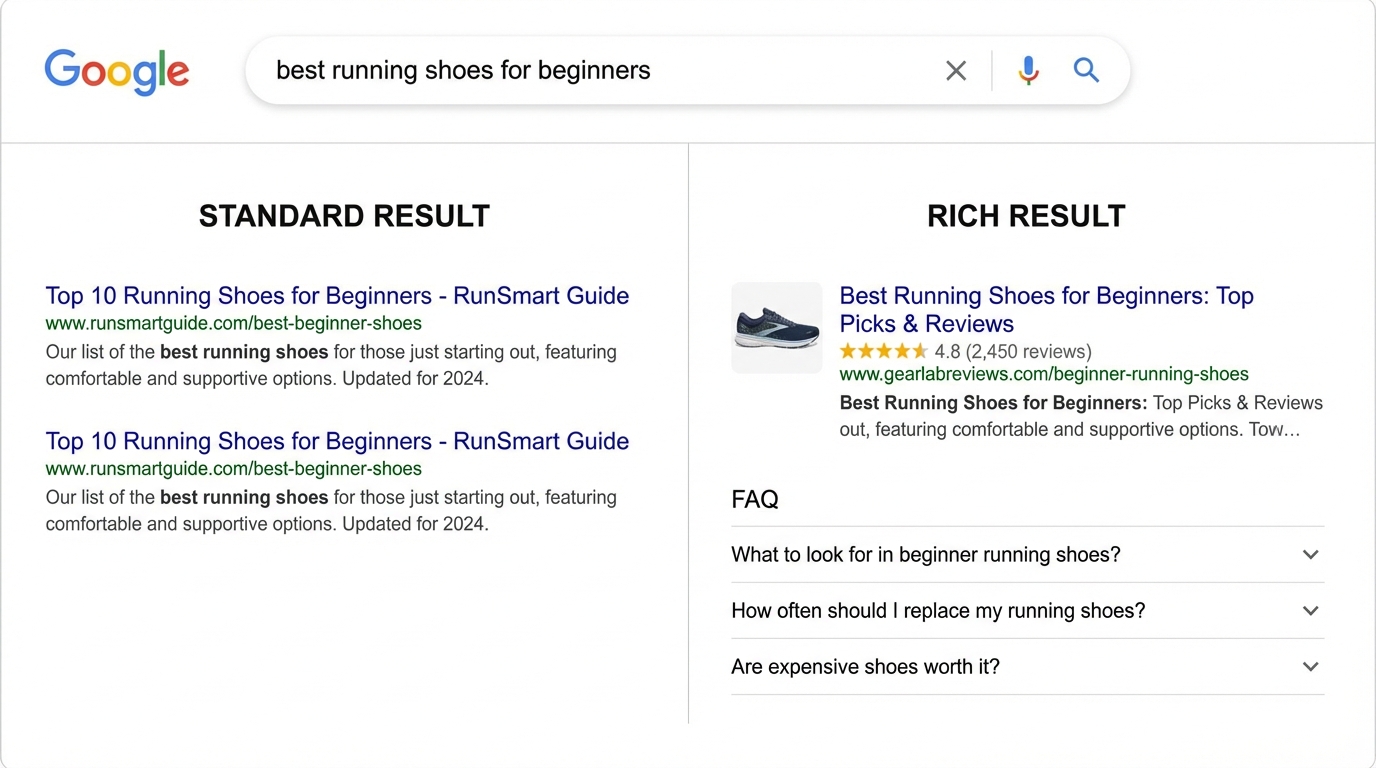1376x768 pixels.
Task: Click the reviews count showing 2,450 reviews
Action: (x=1026, y=351)
